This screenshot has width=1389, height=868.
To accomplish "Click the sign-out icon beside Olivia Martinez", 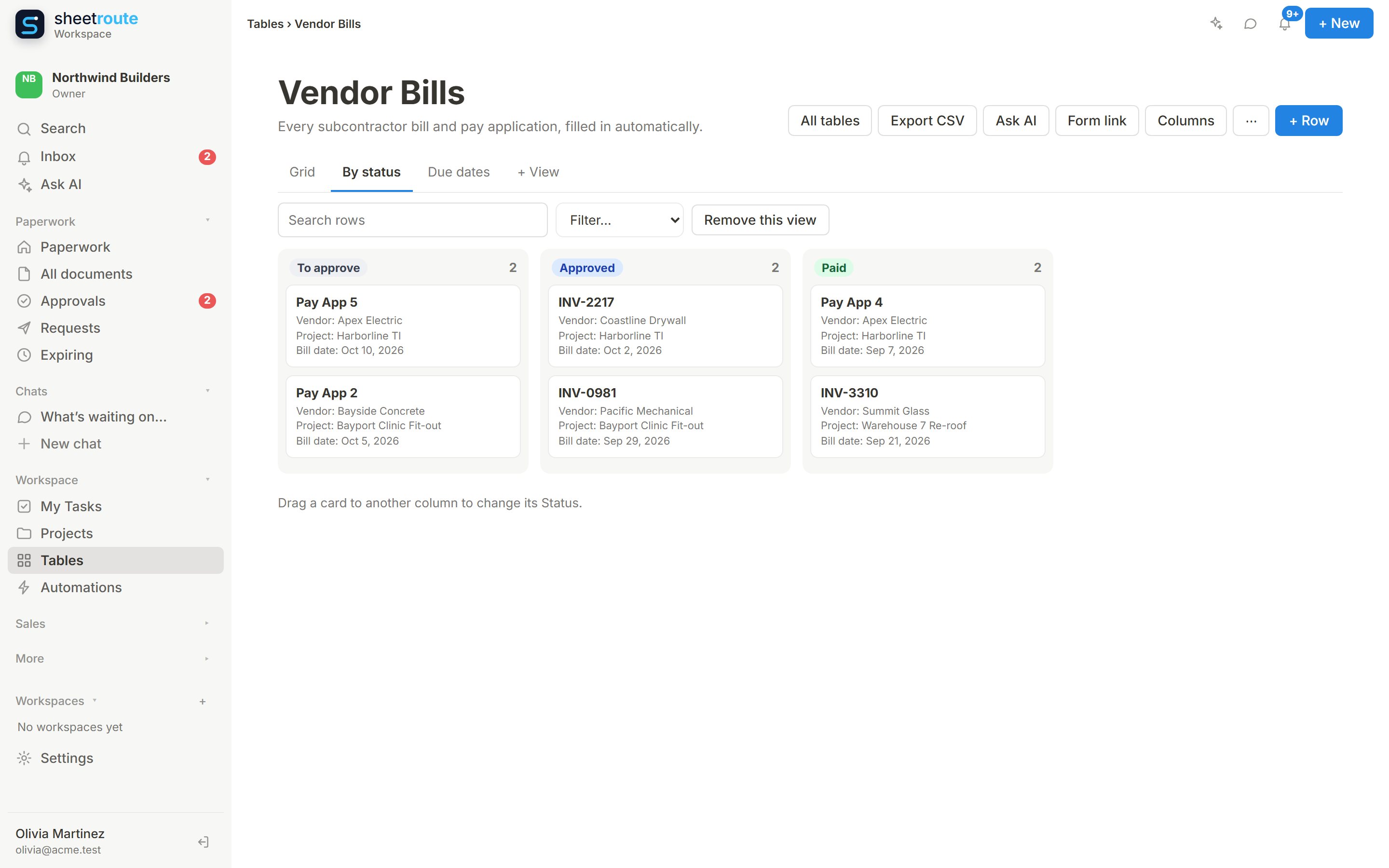I will tap(203, 841).
